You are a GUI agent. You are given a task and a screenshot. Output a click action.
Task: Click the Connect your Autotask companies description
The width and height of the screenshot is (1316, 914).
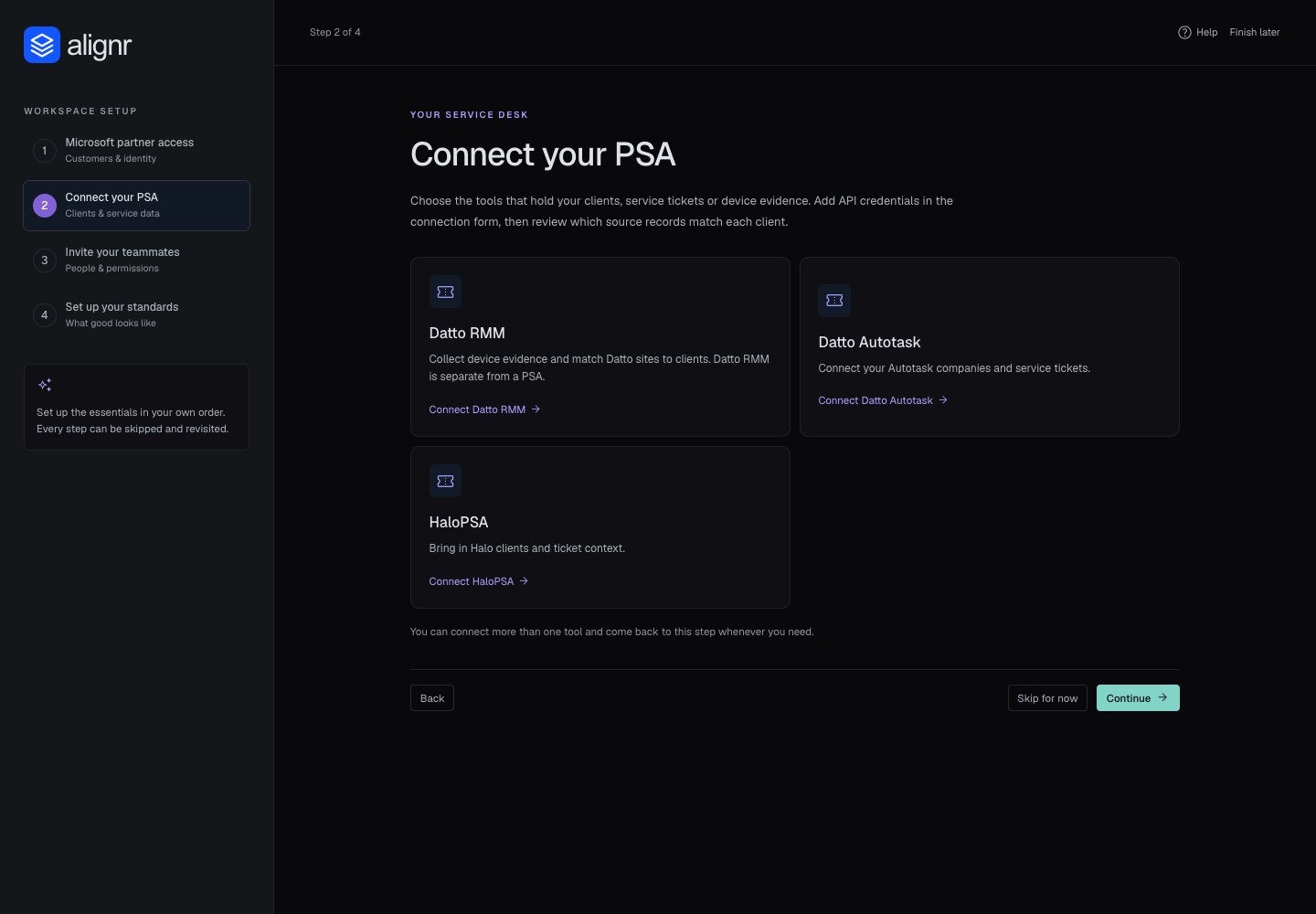(954, 368)
